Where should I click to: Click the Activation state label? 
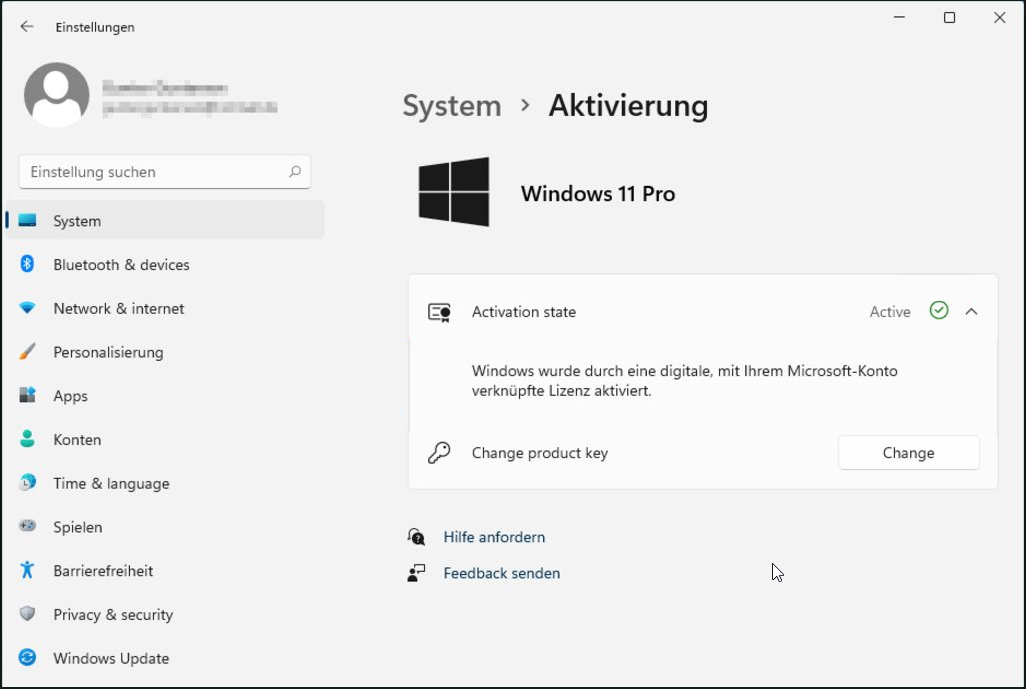click(524, 312)
